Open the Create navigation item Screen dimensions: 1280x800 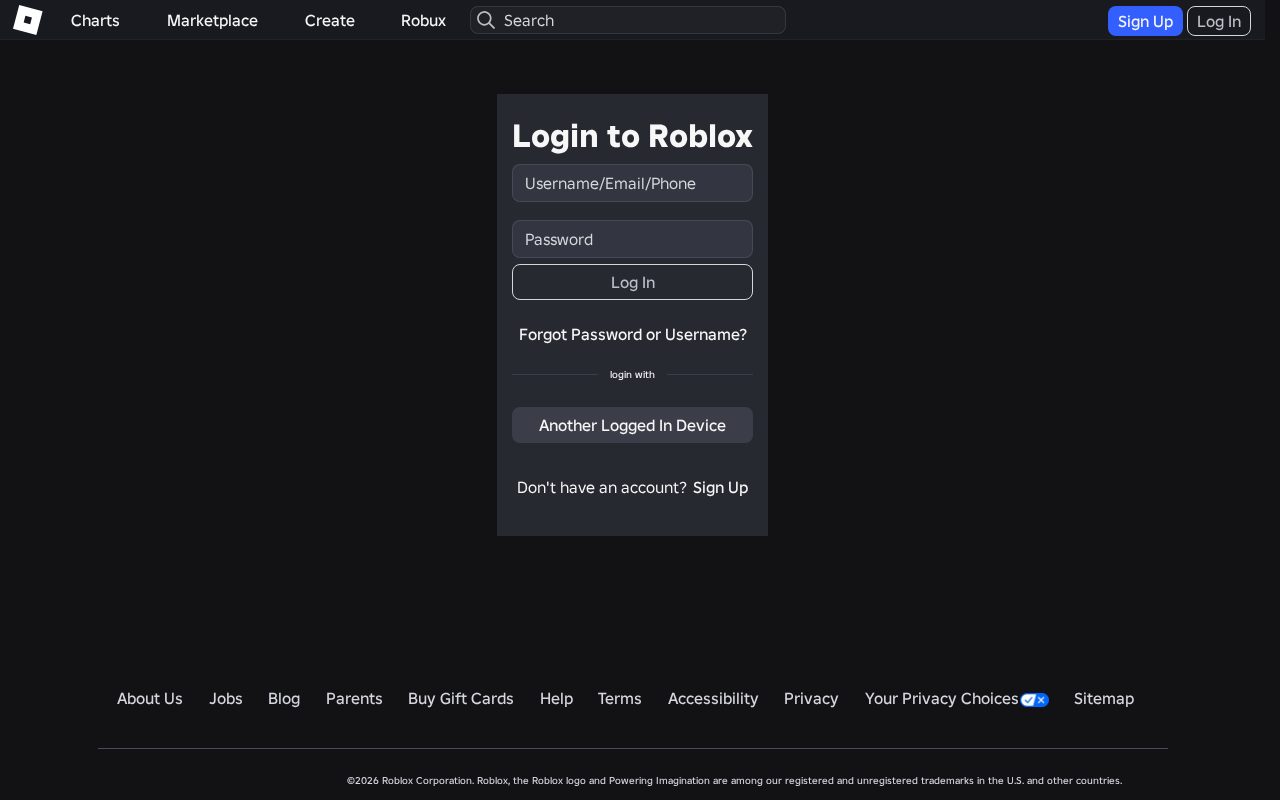point(330,20)
